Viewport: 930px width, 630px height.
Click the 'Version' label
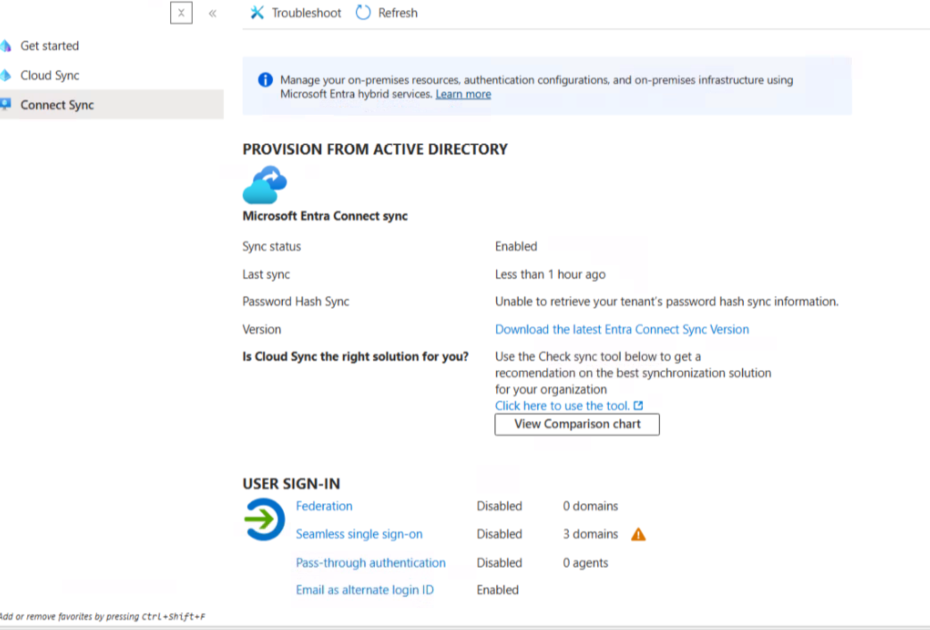pos(262,329)
